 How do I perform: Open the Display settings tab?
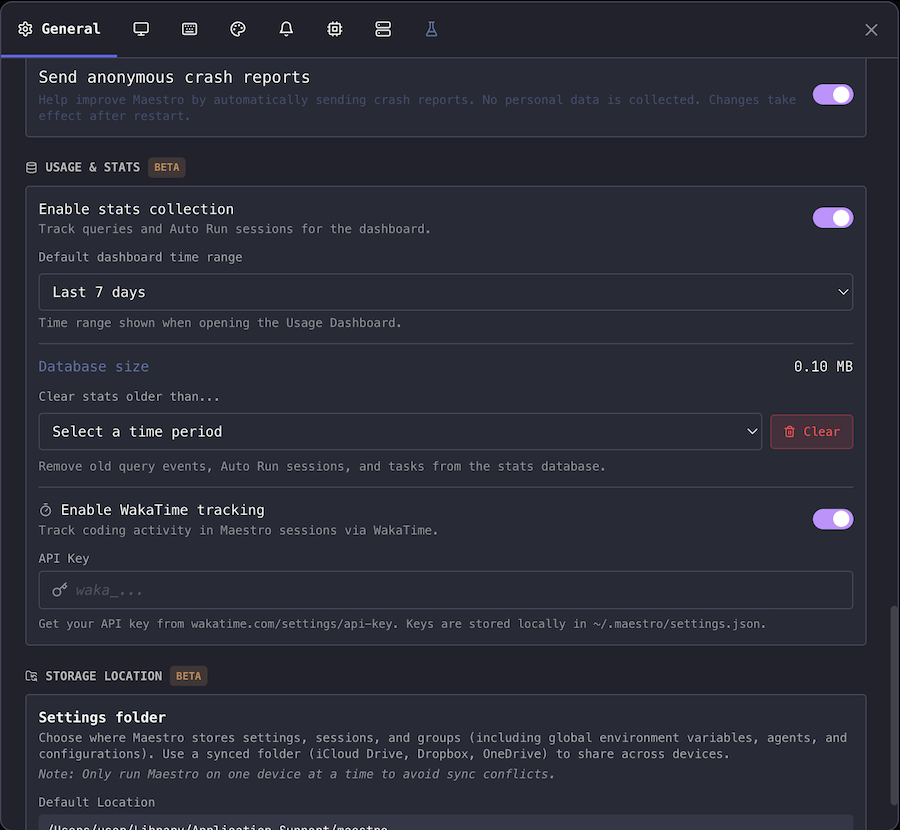(140, 29)
